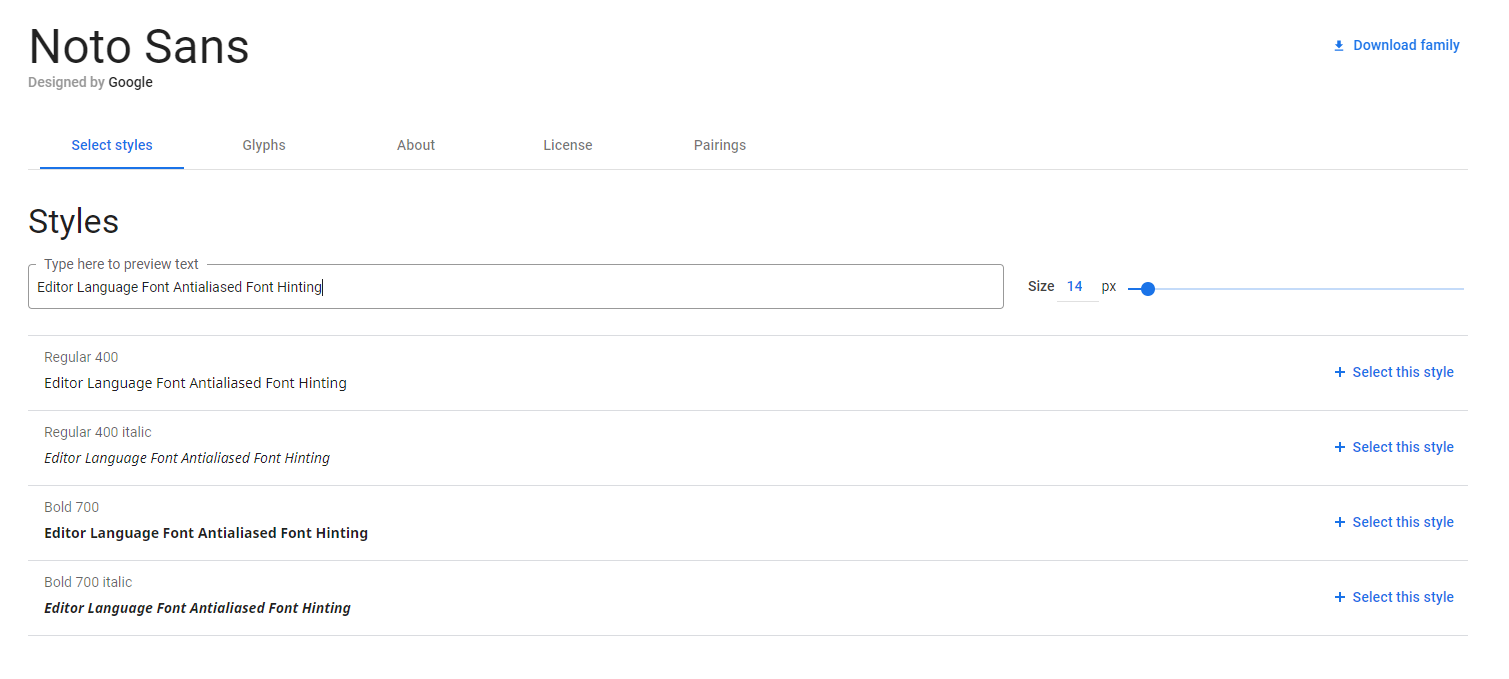1509x679 pixels.
Task: Click the font size slider handle
Action: 1148,289
